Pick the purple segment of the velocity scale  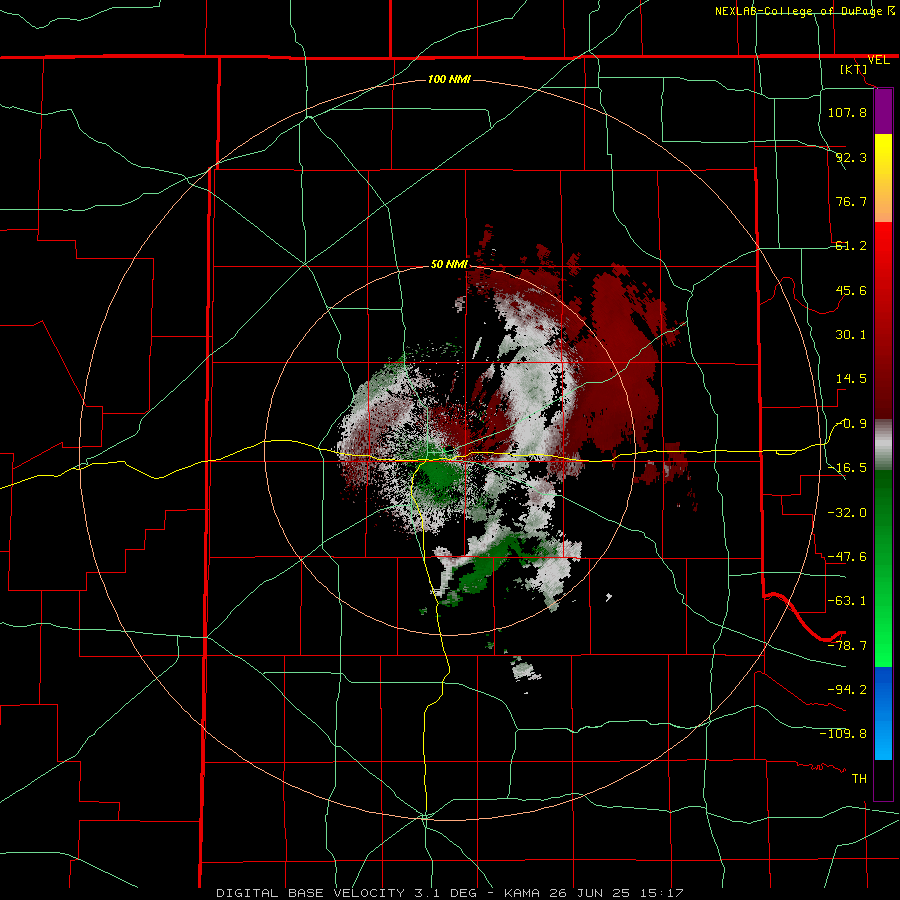(x=883, y=112)
